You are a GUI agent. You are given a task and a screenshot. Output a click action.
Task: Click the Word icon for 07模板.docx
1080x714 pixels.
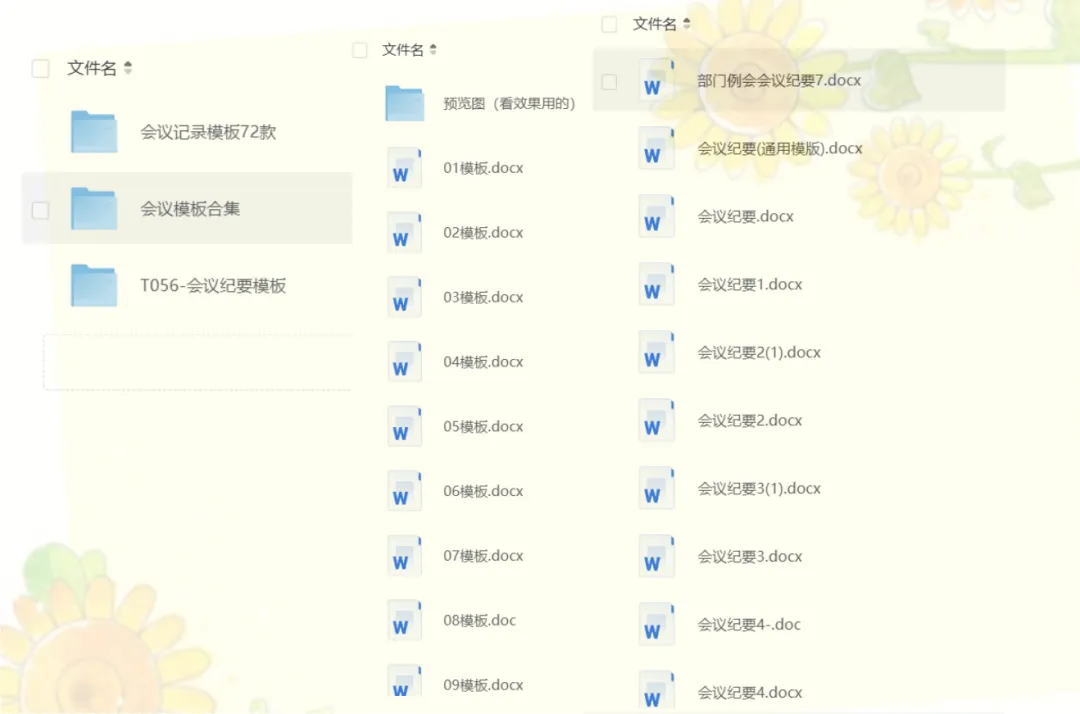tap(404, 556)
